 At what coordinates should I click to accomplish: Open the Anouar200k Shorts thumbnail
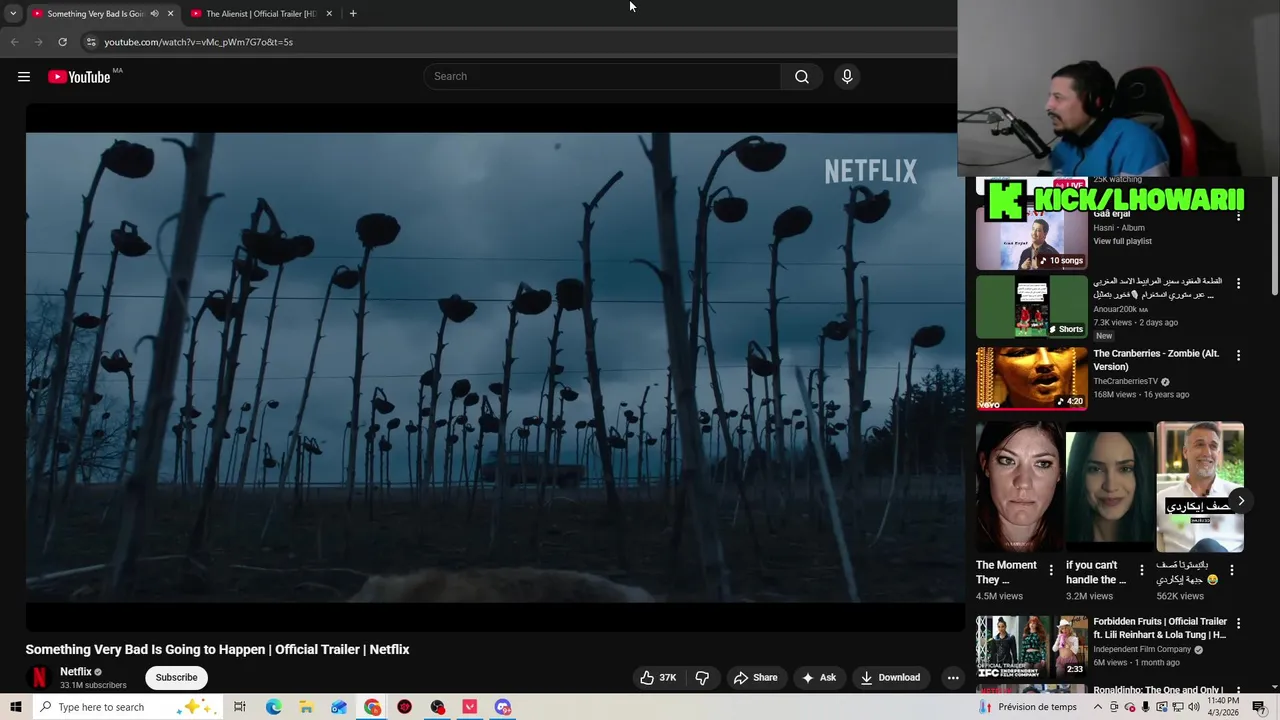[1031, 307]
